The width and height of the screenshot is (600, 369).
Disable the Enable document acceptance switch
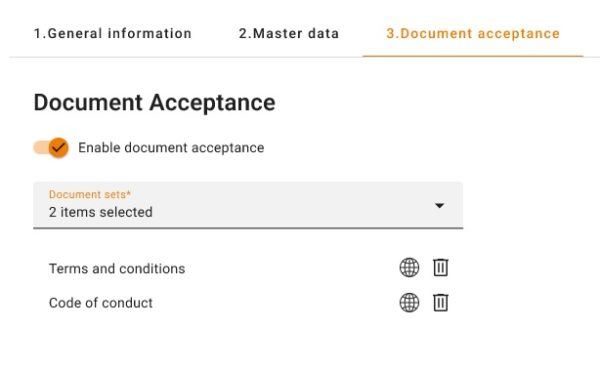tap(51, 148)
